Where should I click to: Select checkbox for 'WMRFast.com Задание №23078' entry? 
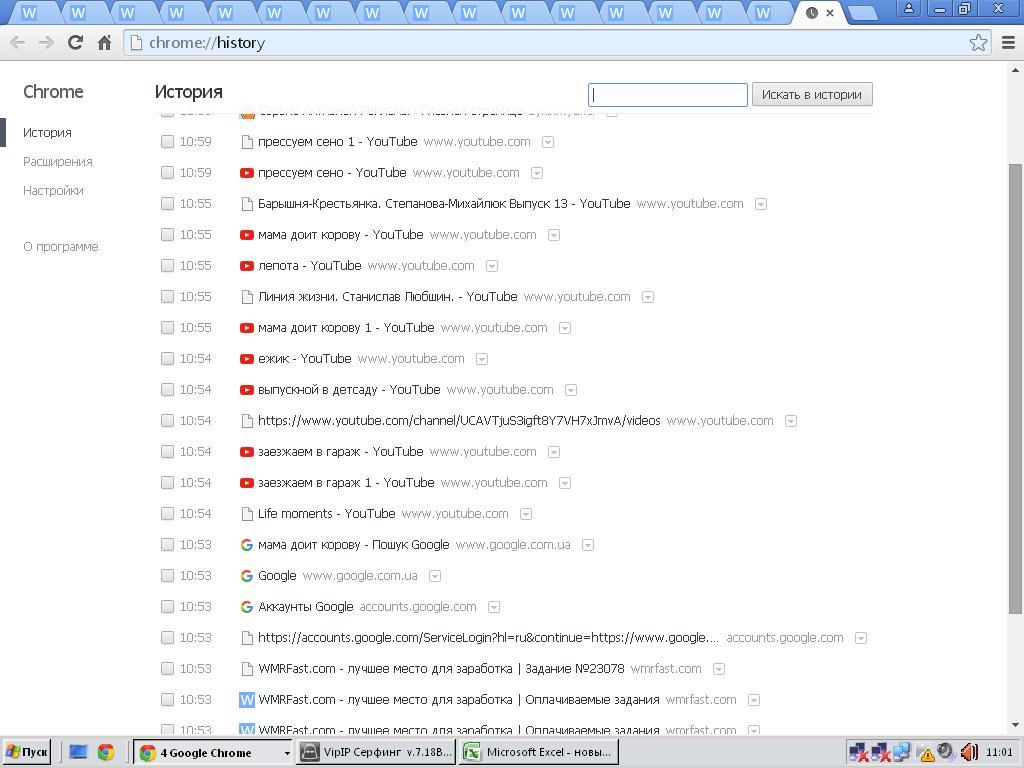[x=167, y=669]
